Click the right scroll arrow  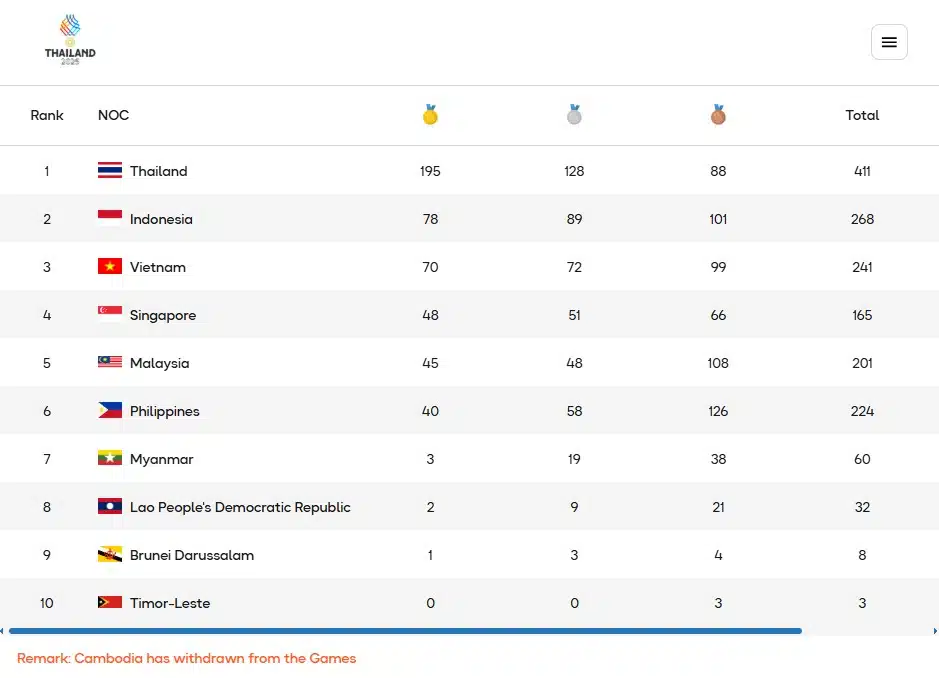(x=934, y=631)
